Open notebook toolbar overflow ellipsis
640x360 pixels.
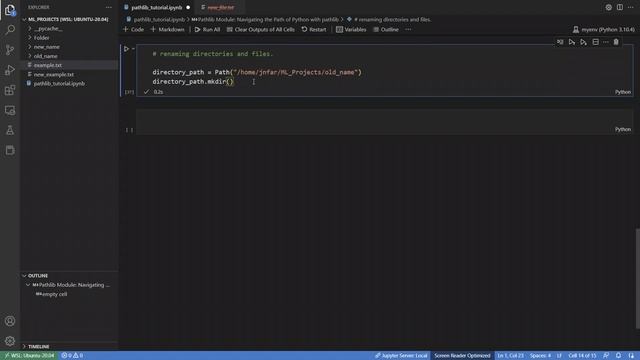point(408,29)
